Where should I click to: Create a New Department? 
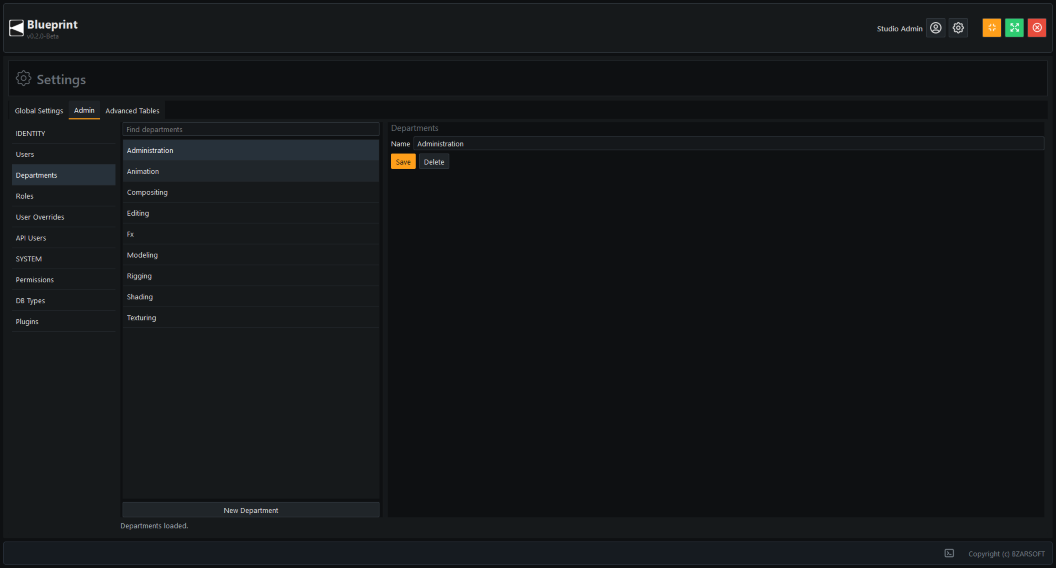251,510
